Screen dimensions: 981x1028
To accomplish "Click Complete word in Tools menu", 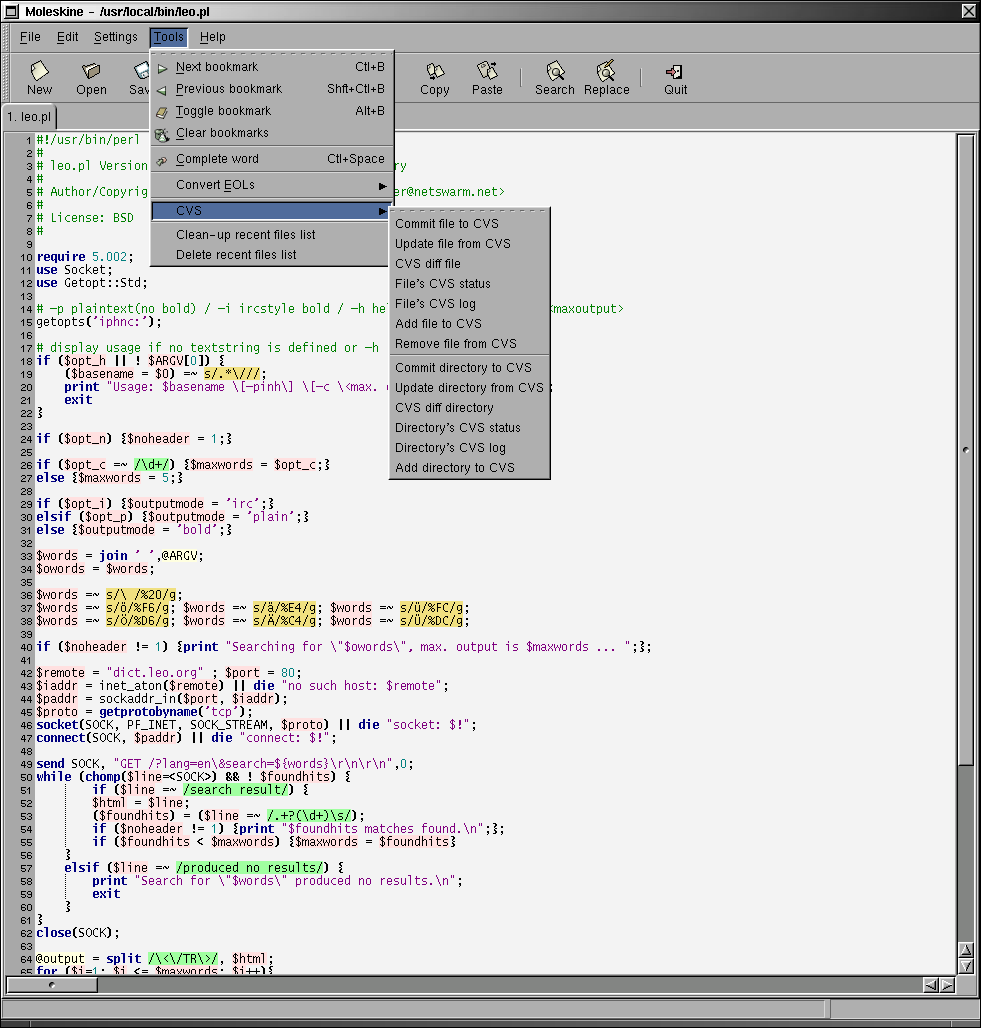I will click(x=217, y=159).
